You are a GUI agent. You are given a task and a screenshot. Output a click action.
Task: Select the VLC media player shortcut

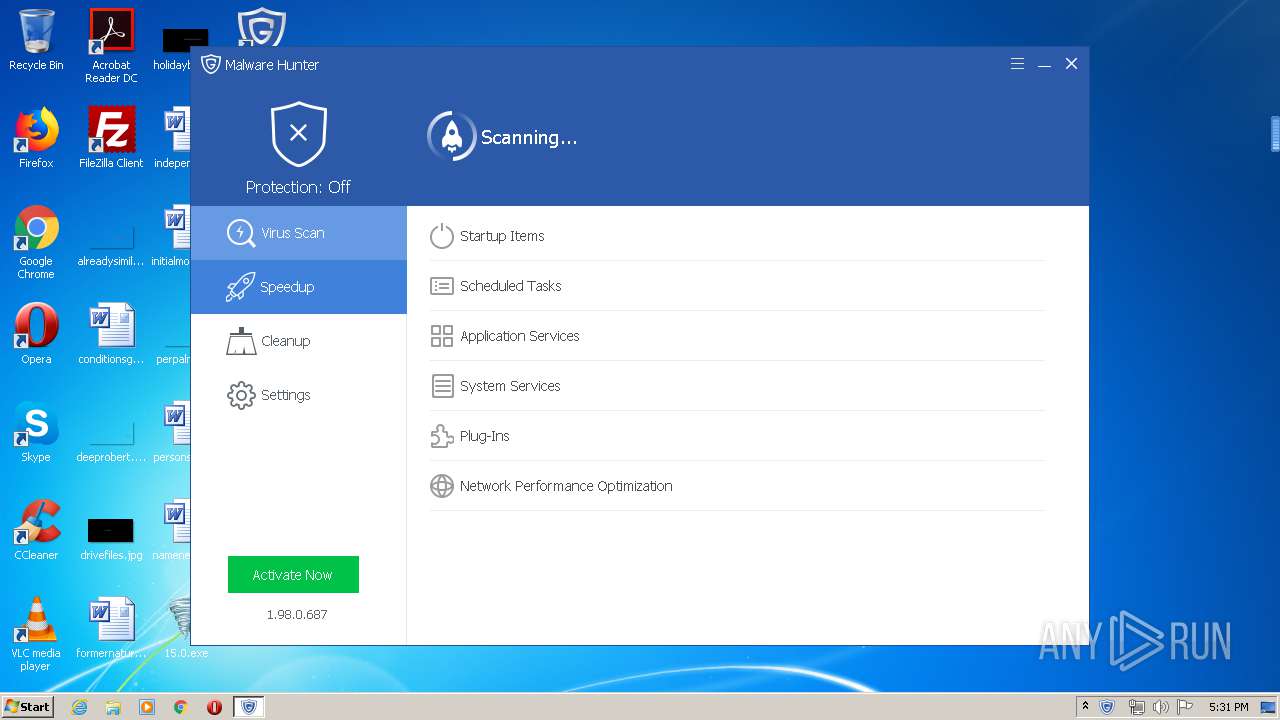[36, 635]
